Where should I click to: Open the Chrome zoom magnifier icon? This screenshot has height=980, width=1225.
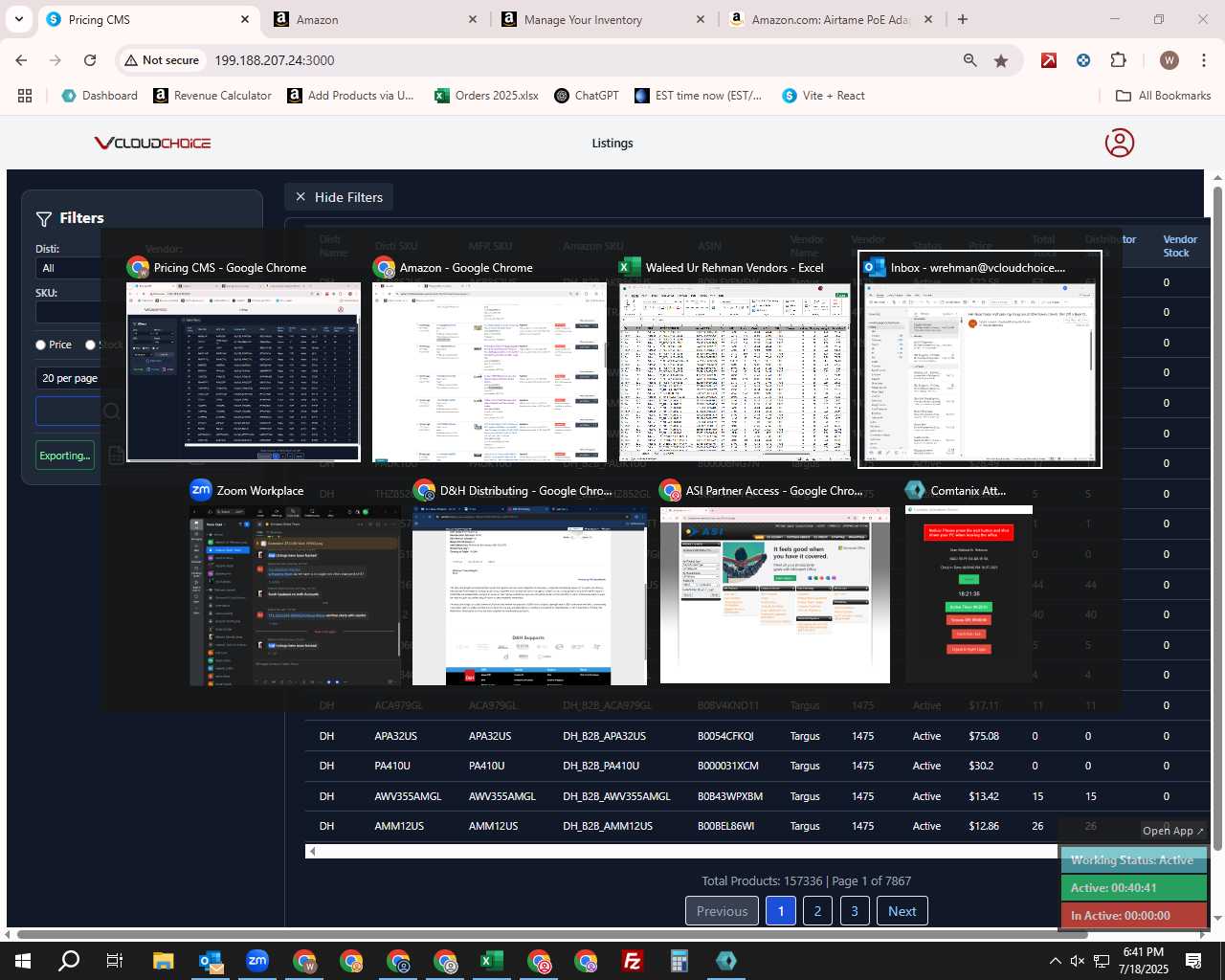(970, 60)
